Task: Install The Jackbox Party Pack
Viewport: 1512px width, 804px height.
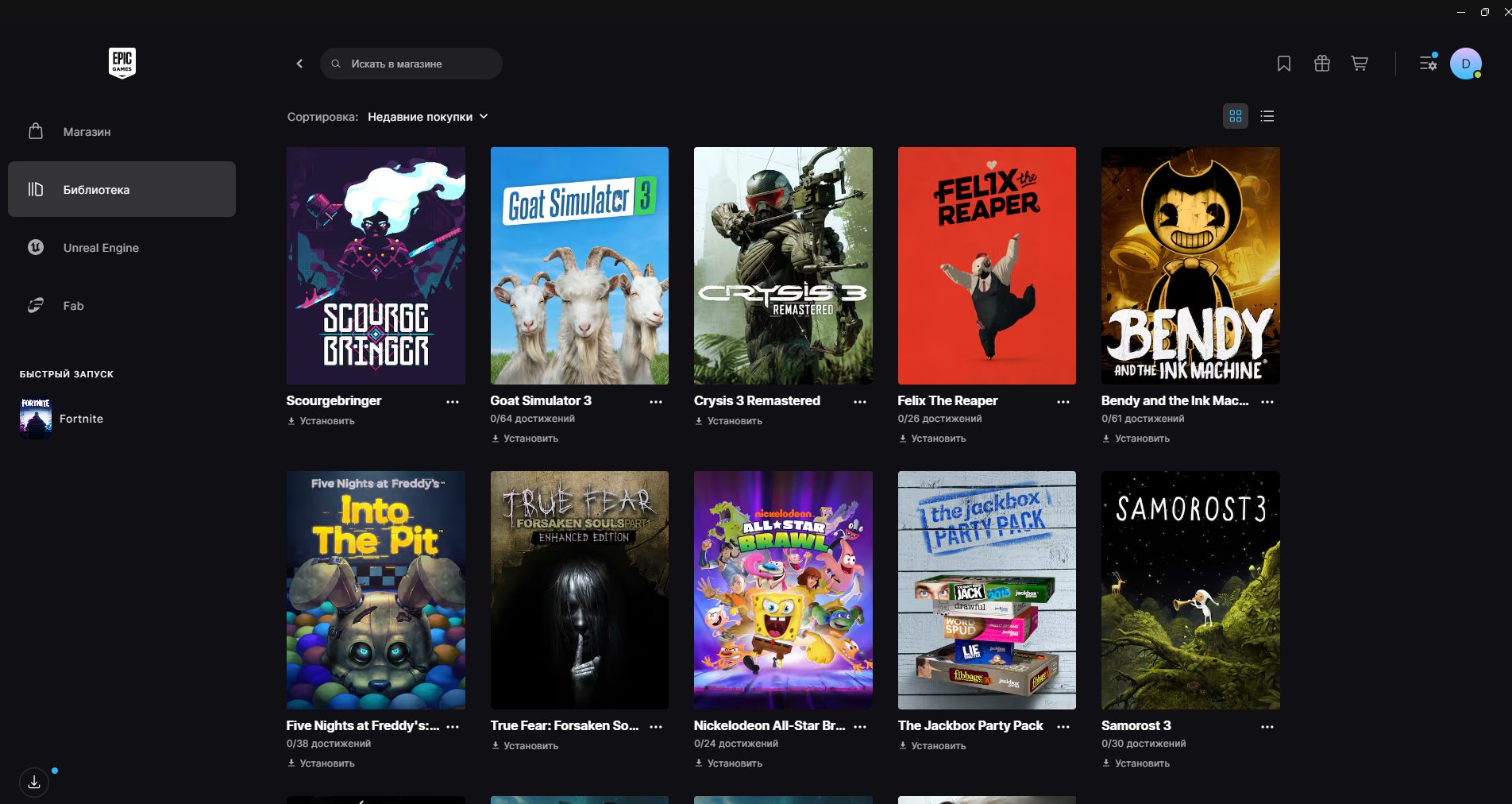Action: [x=932, y=746]
